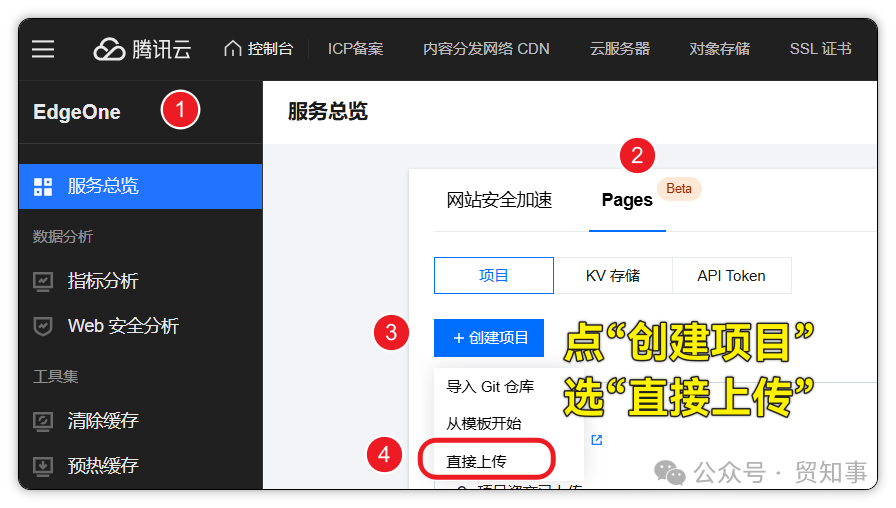Screen dimensions: 896x508
Task: Open ICP备案 in top navigation
Action: [x=355, y=49]
